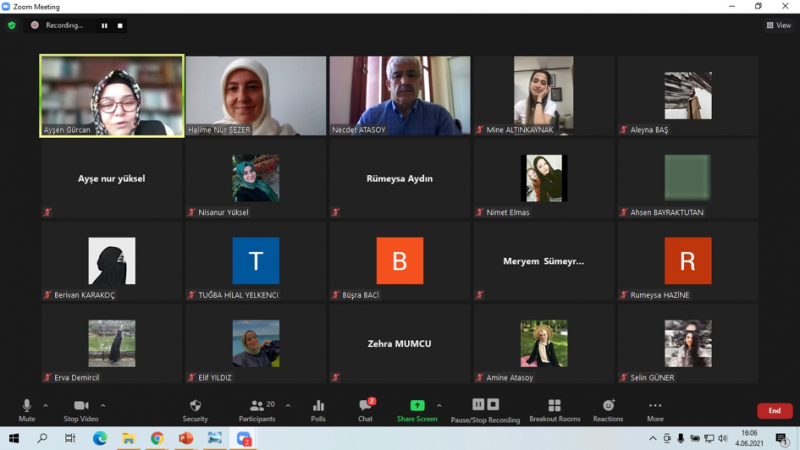The image size is (800, 450).
Task: Open the More menu
Action: click(x=655, y=409)
